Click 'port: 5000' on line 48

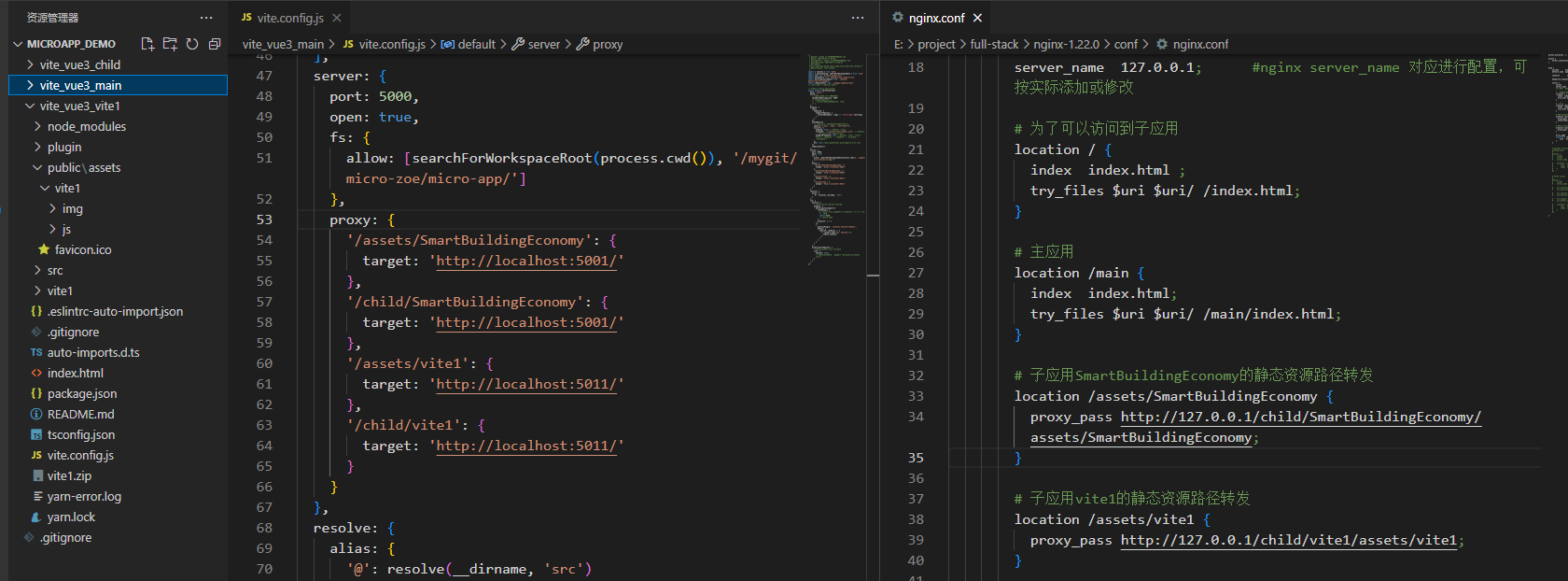[x=371, y=96]
